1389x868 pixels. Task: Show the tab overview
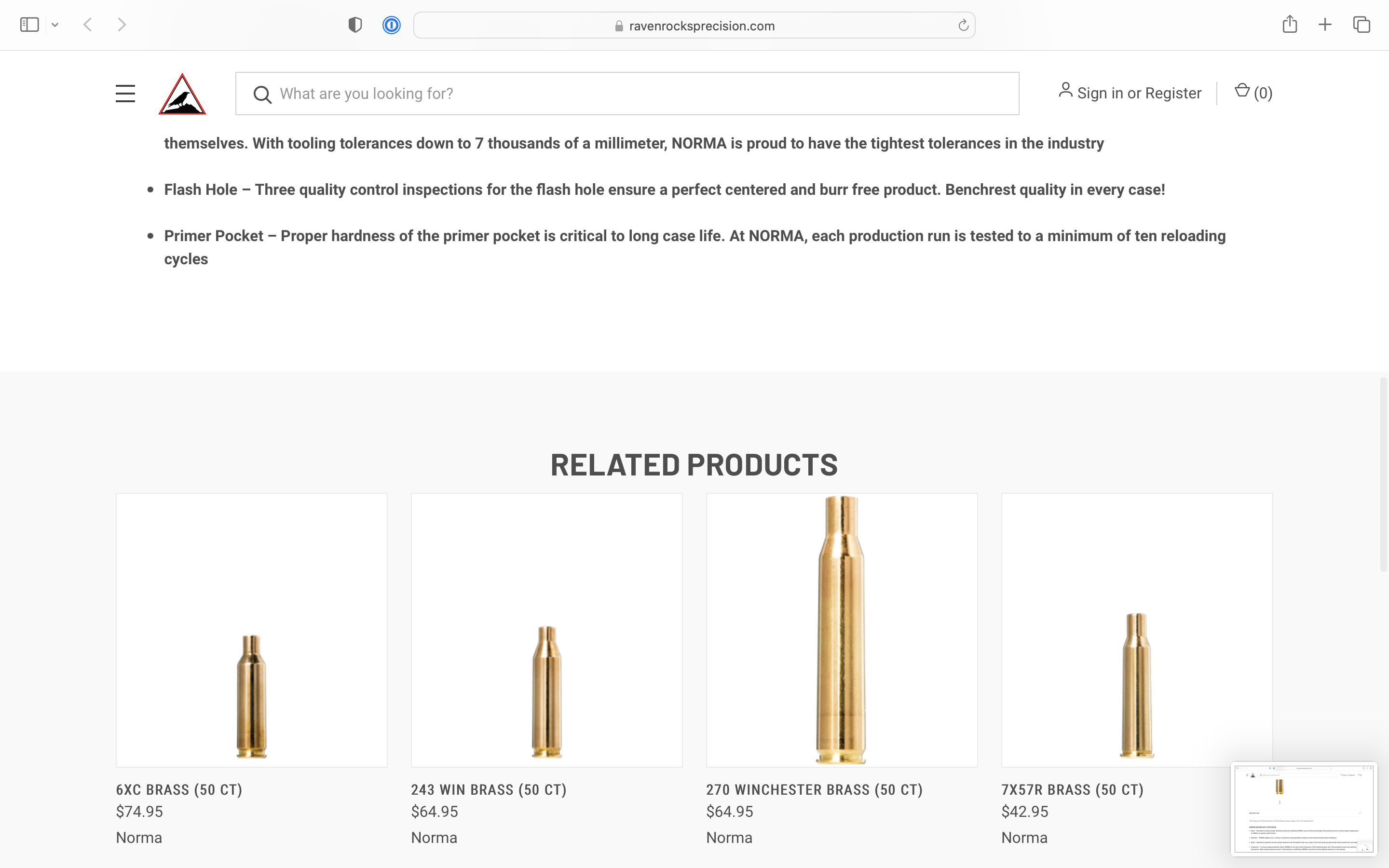point(1361,25)
